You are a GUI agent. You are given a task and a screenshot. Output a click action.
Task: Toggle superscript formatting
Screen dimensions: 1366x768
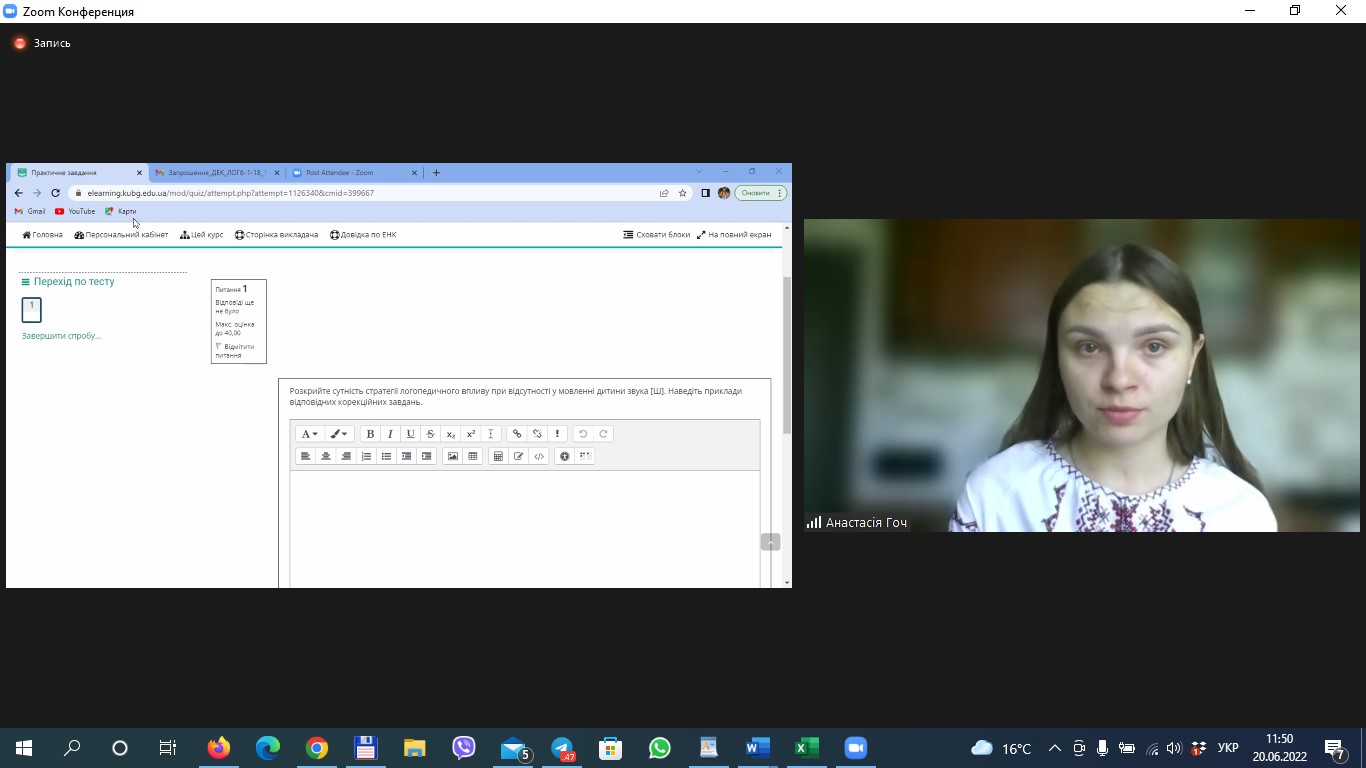pyautogui.click(x=471, y=434)
